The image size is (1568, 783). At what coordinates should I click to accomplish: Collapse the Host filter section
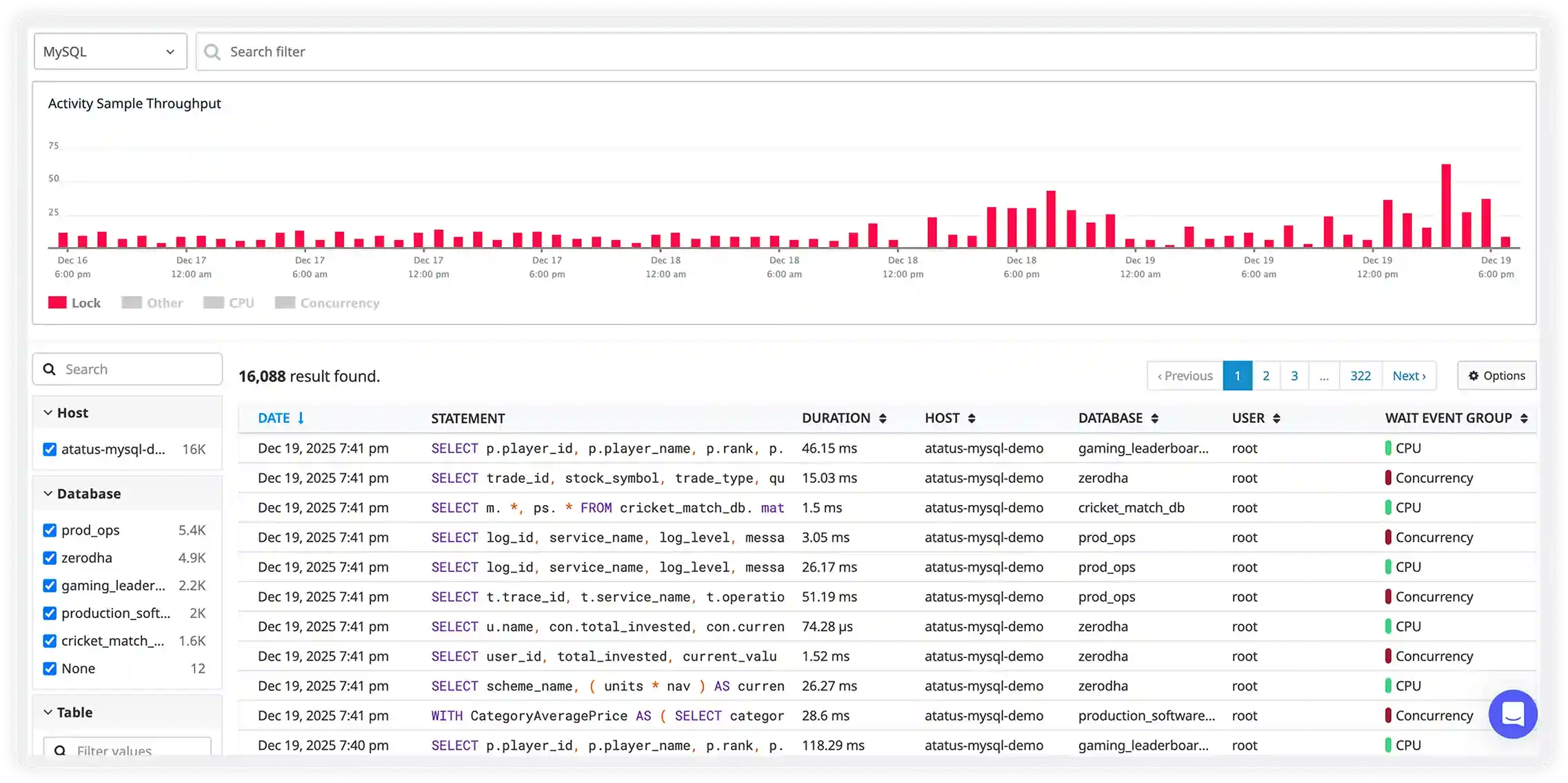[47, 412]
